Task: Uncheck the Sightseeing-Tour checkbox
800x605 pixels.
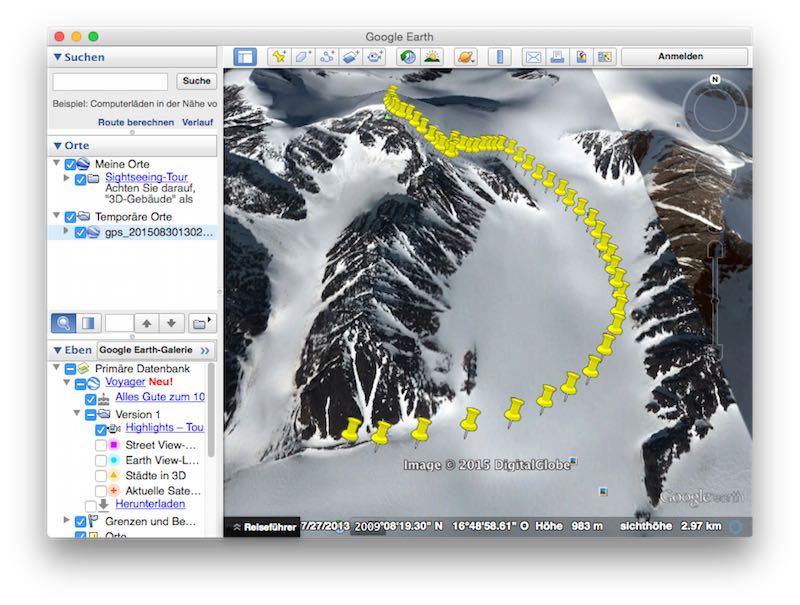Action: (x=81, y=180)
